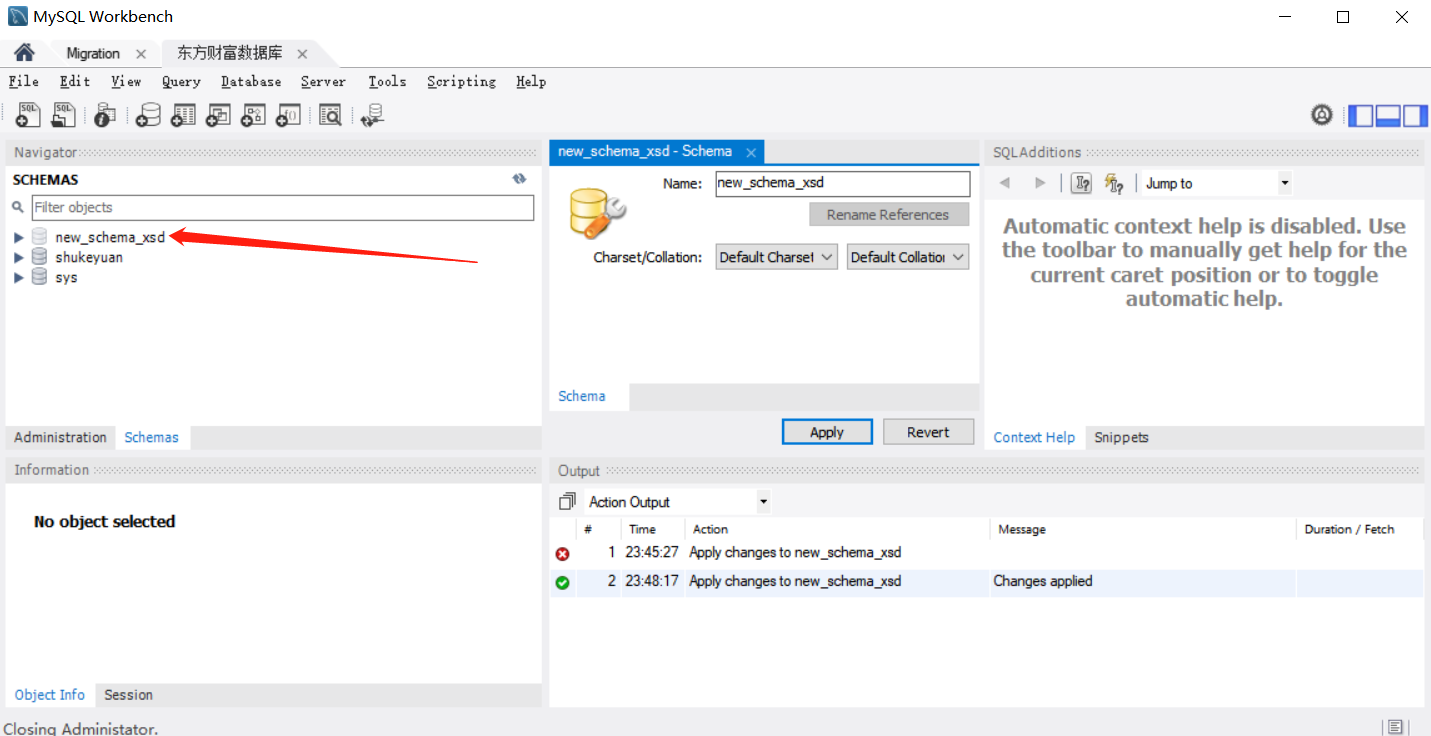Viewport: 1431px width, 736px height.
Task: Expand the sys schema node
Action: click(x=18, y=278)
